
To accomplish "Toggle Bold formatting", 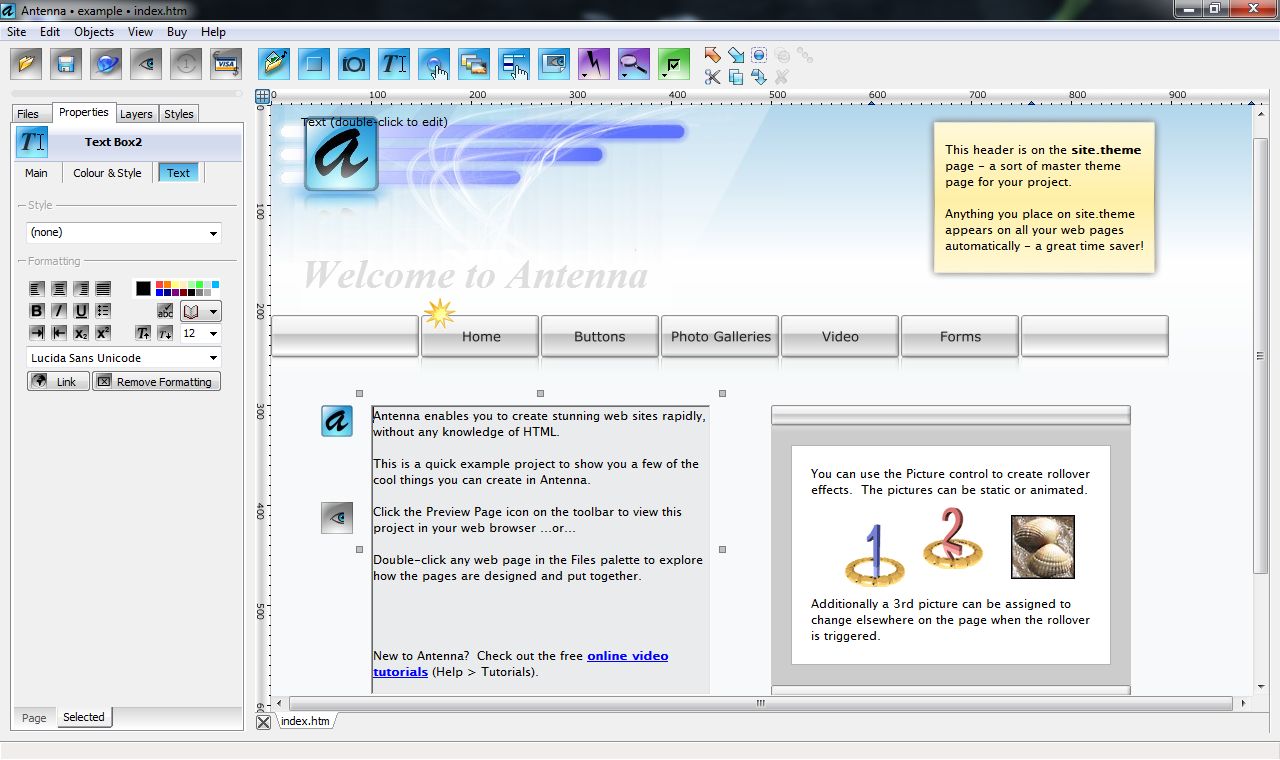I will [37, 311].
